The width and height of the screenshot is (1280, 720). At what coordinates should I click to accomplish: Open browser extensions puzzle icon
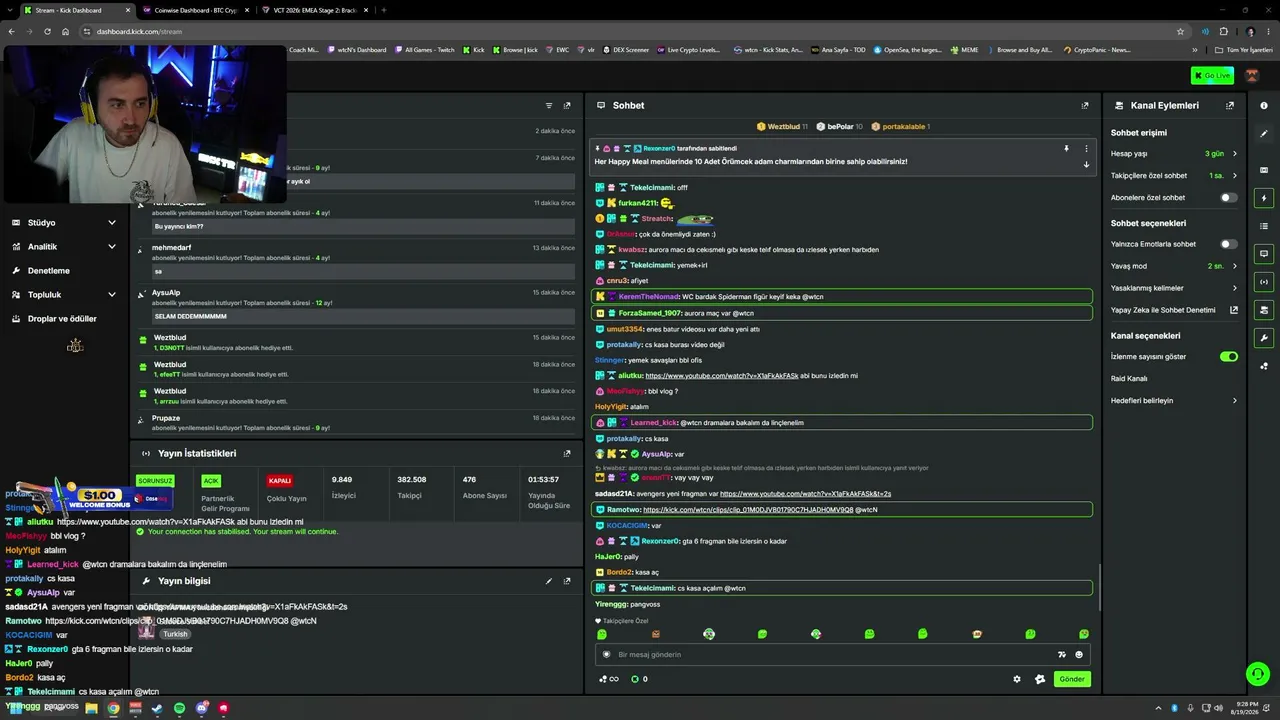(1223, 31)
